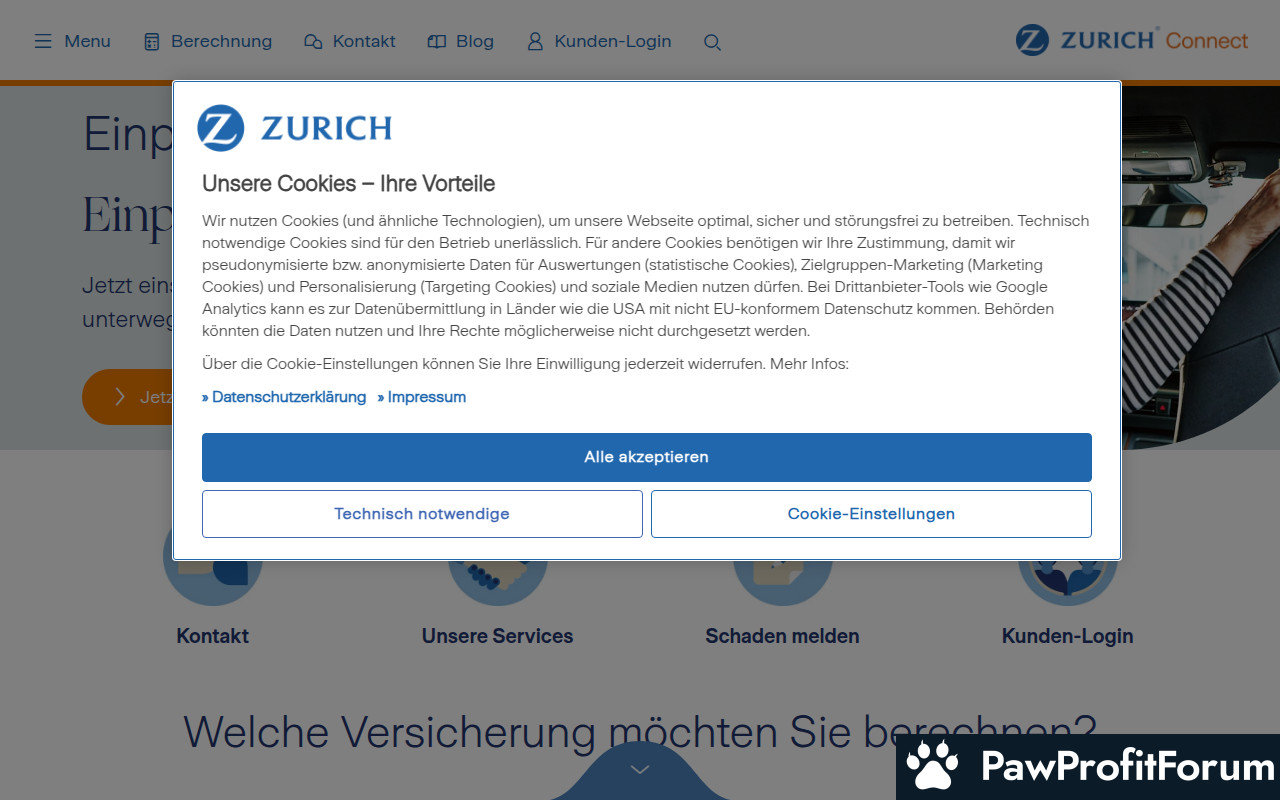
Task: Open the hamburger Menu icon
Action: [43, 42]
